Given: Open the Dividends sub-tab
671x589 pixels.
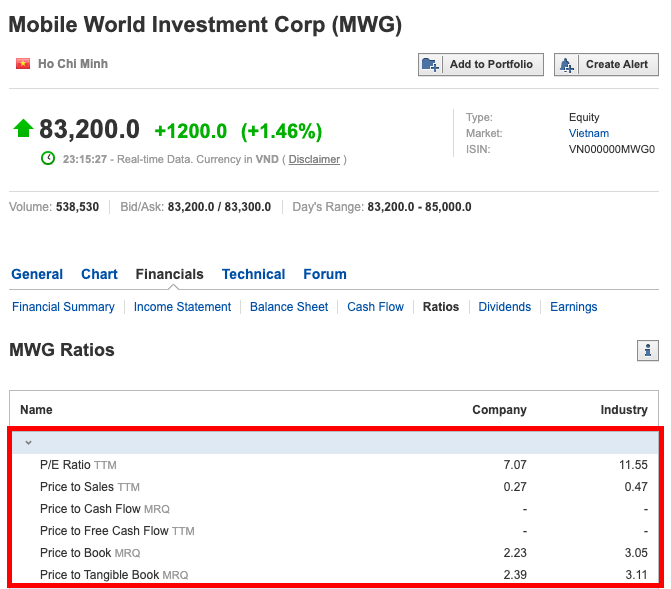Looking at the screenshot, I should click(x=505, y=307).
